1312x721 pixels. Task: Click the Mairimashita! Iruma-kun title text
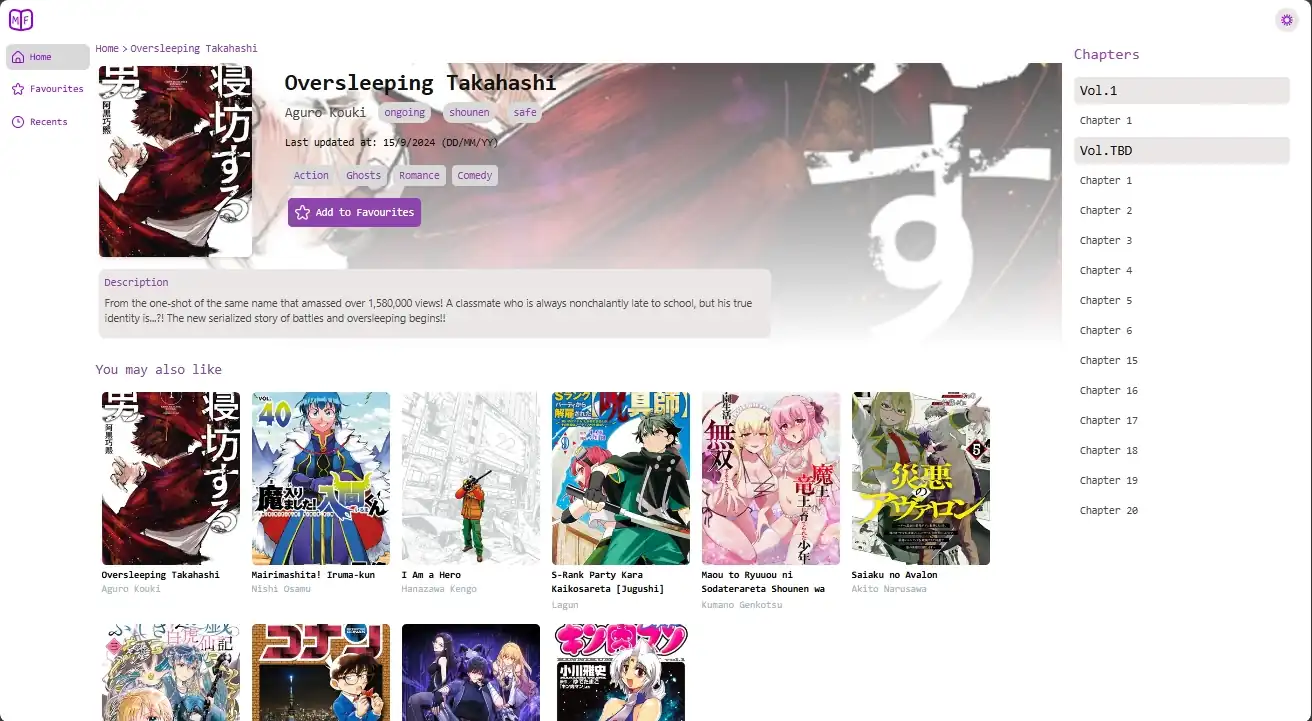313,575
